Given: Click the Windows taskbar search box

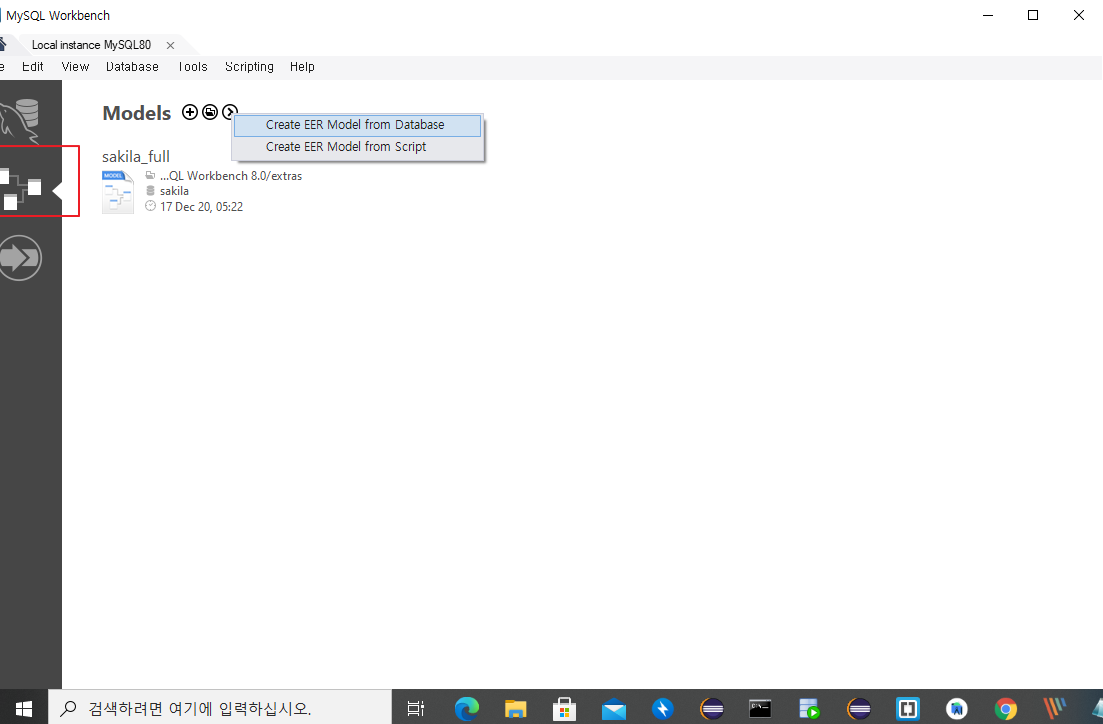Looking at the screenshot, I should click(219, 708).
